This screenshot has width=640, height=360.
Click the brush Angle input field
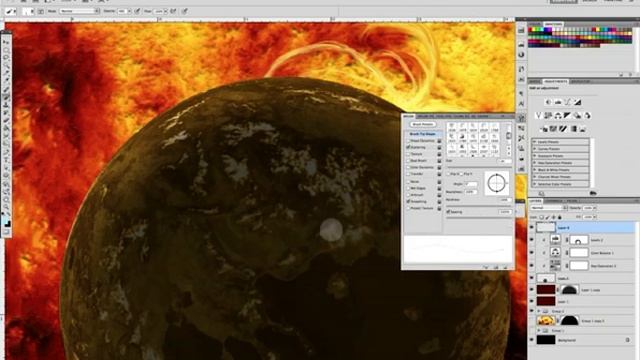pos(471,184)
